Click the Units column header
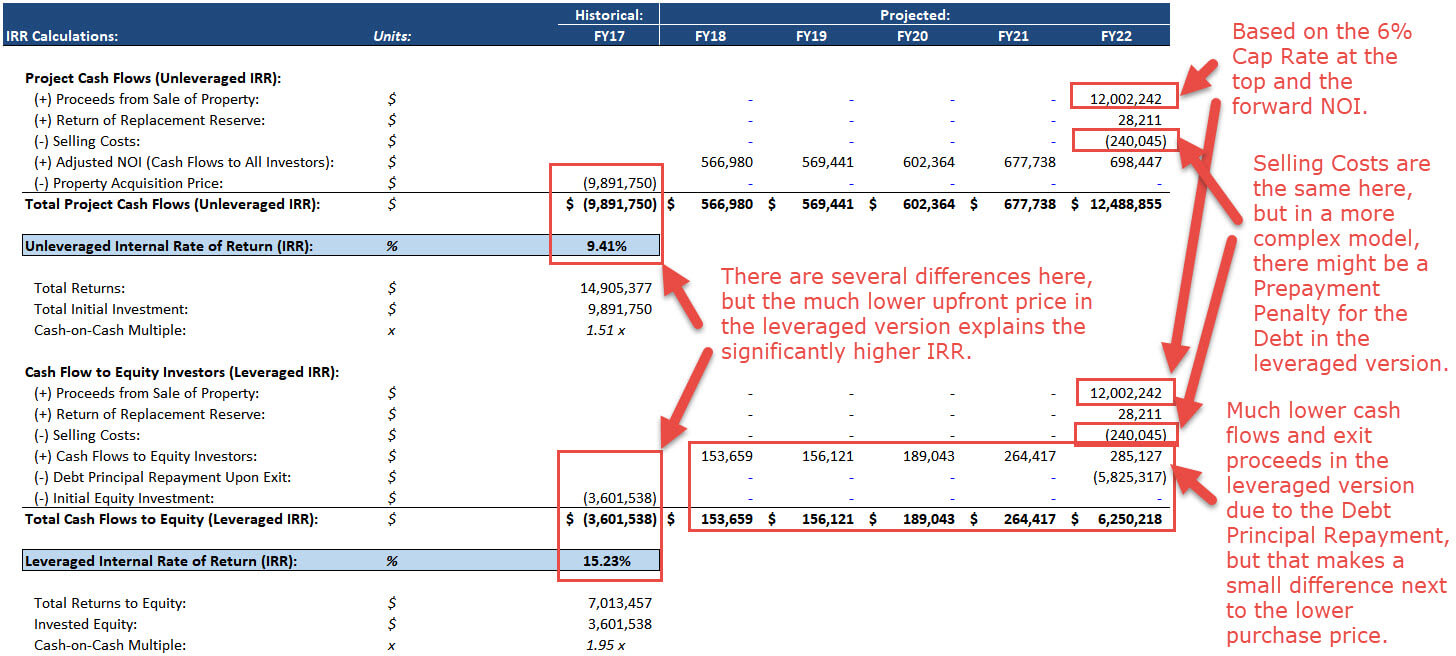The image size is (1456, 656). (x=391, y=36)
